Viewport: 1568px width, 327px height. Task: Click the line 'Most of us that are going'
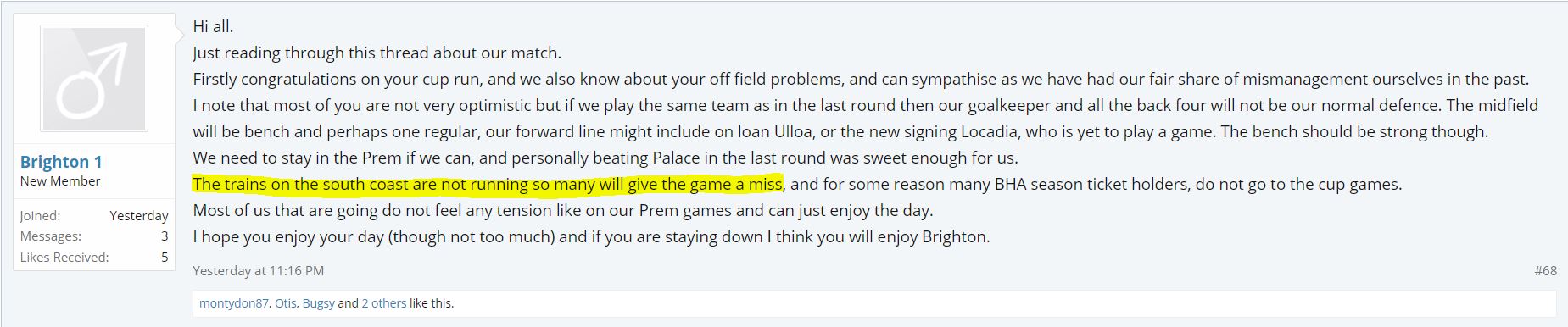pos(563,210)
